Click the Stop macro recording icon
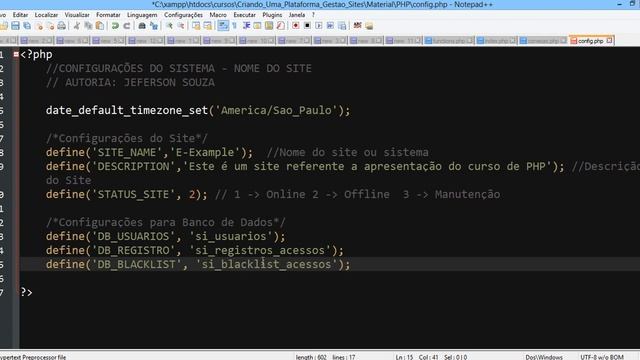 tap(307, 26)
